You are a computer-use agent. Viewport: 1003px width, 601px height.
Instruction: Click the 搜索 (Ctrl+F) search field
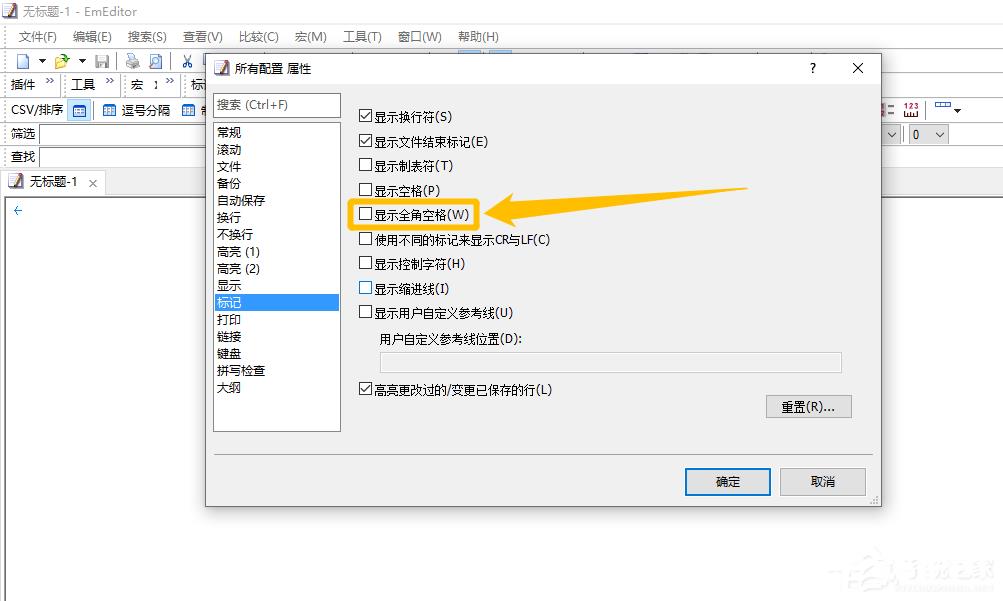[277, 105]
